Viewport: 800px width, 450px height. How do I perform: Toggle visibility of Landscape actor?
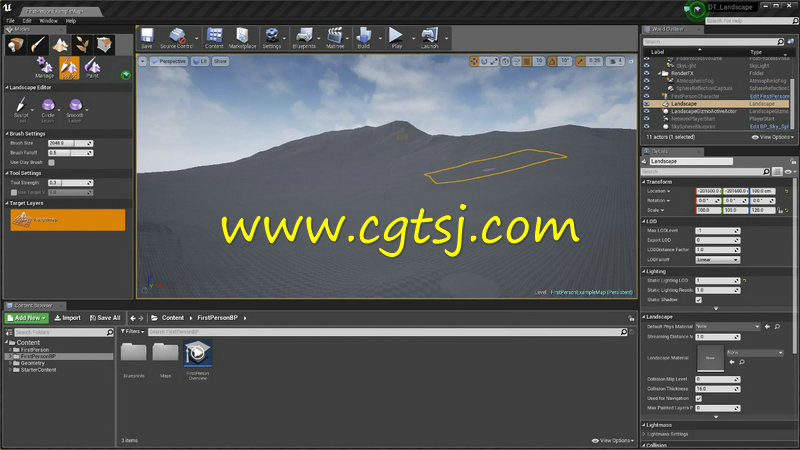coord(646,104)
